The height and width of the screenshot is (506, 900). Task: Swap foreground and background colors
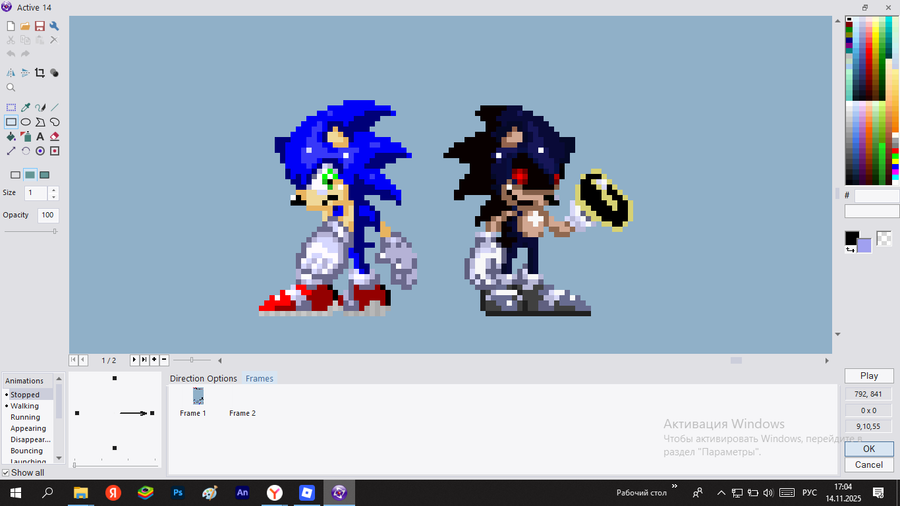[850, 250]
